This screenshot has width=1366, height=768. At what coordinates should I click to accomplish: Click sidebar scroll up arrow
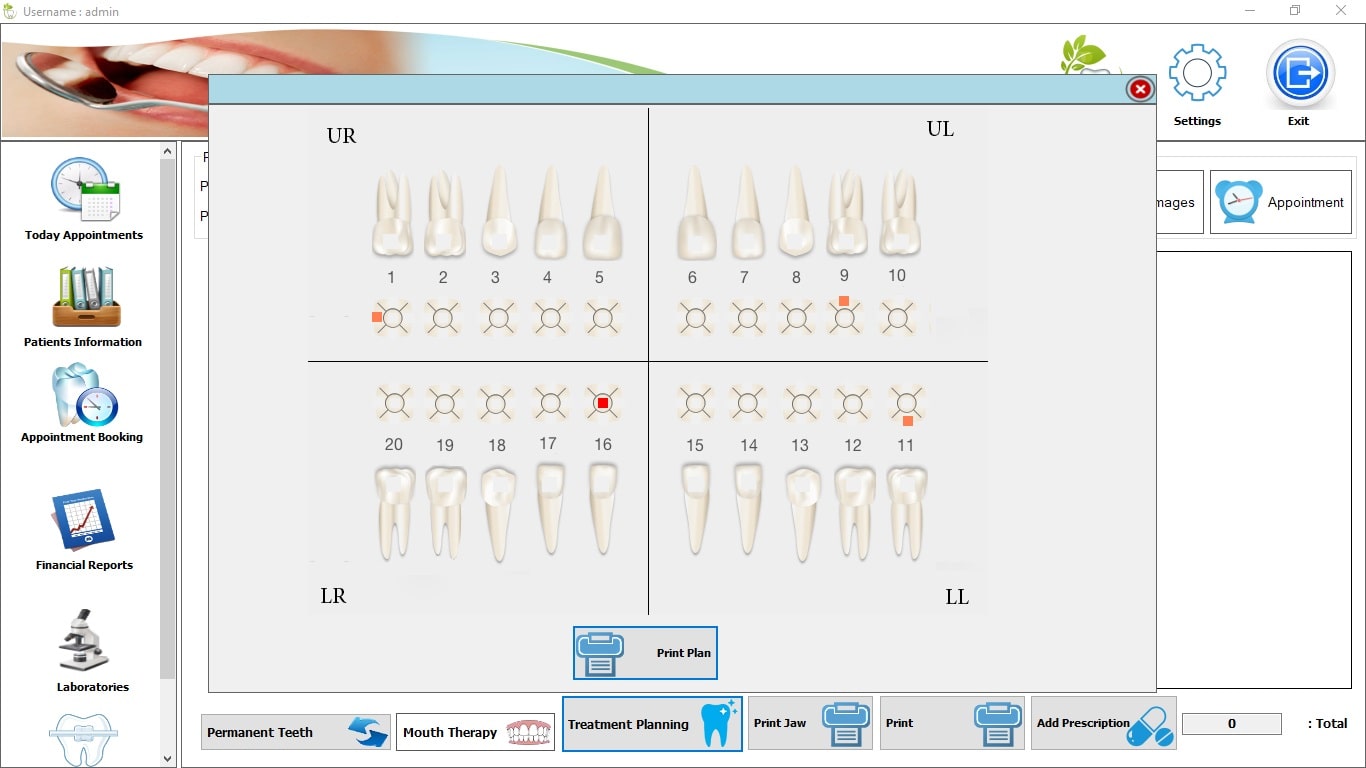coord(168,151)
